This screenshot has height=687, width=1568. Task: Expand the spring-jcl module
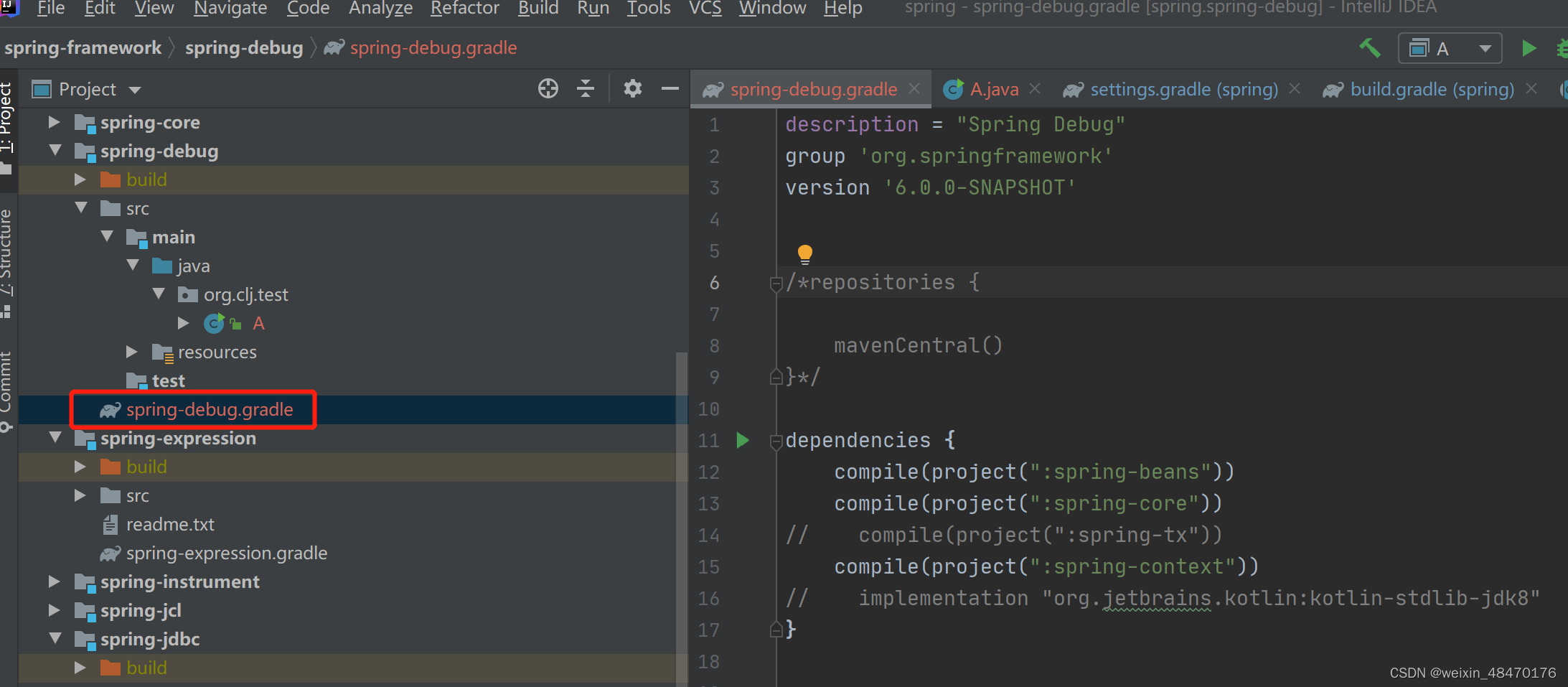[x=54, y=610]
